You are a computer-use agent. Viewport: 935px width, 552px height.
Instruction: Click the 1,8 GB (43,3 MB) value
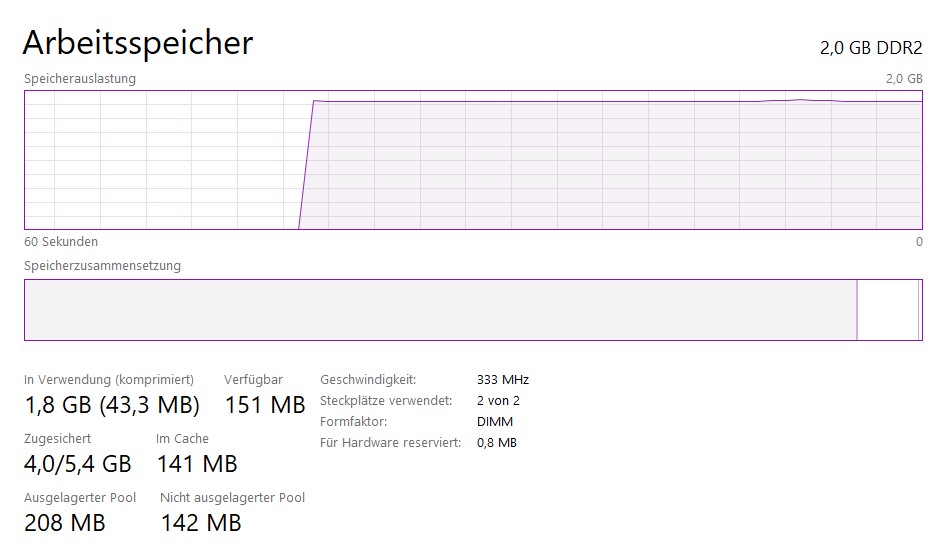pyautogui.click(x=112, y=405)
